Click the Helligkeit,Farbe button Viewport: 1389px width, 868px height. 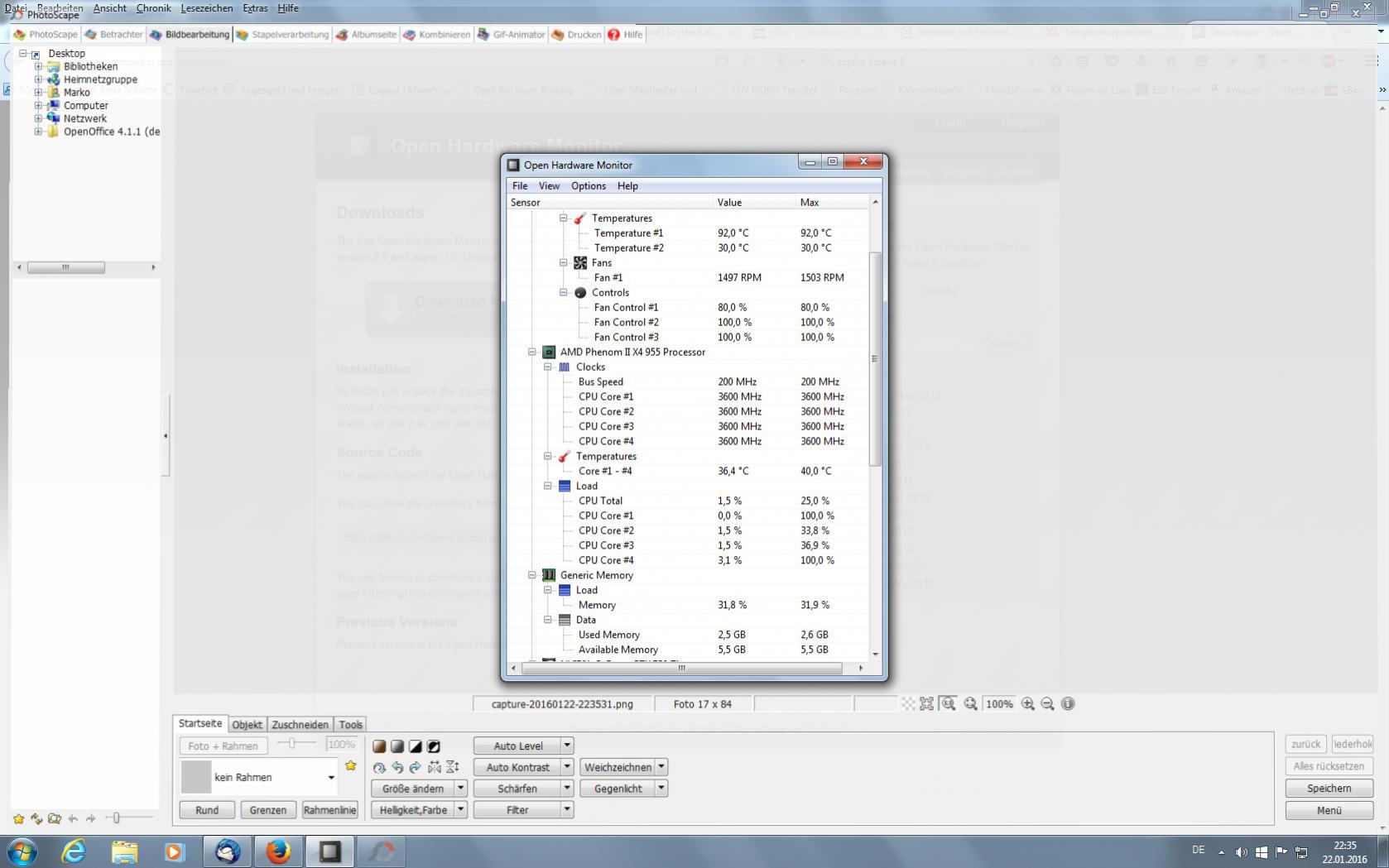coord(413,810)
